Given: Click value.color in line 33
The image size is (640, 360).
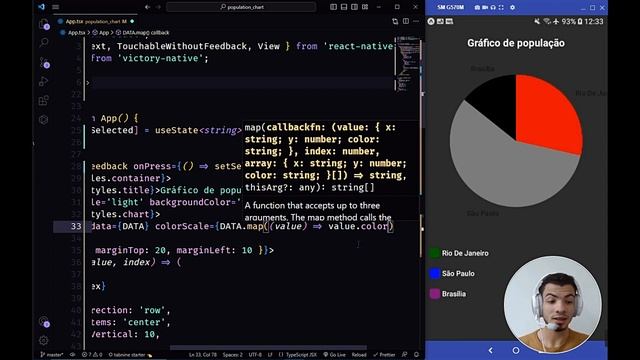Looking at the screenshot, I should (358, 226).
